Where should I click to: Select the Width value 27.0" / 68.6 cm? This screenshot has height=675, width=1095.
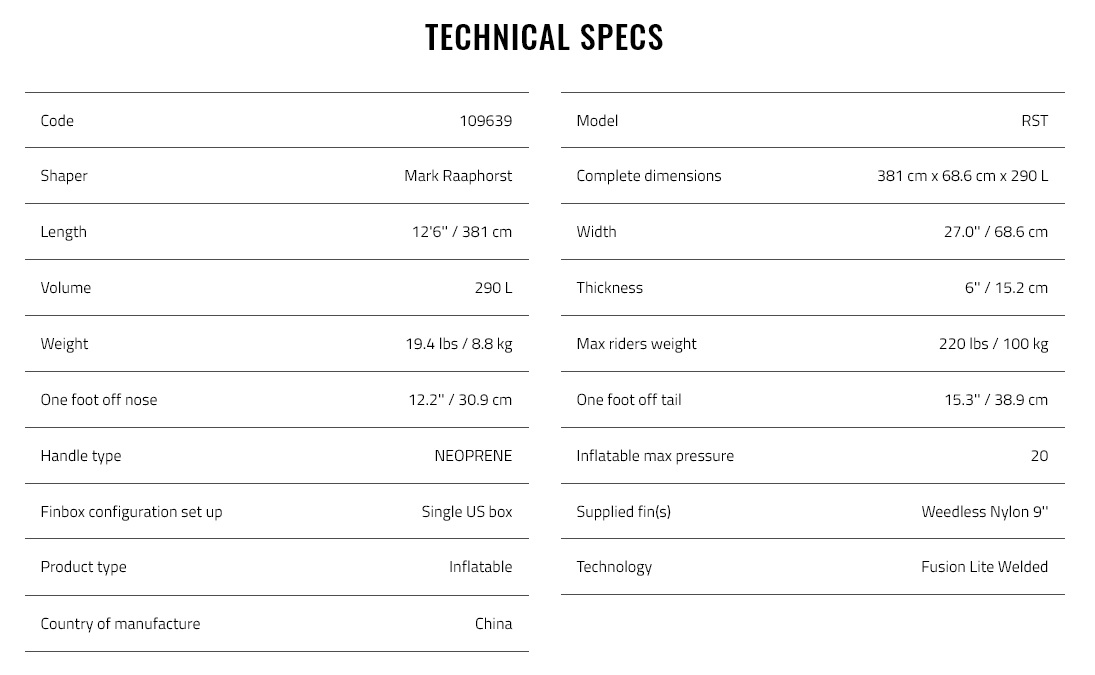click(x=996, y=232)
